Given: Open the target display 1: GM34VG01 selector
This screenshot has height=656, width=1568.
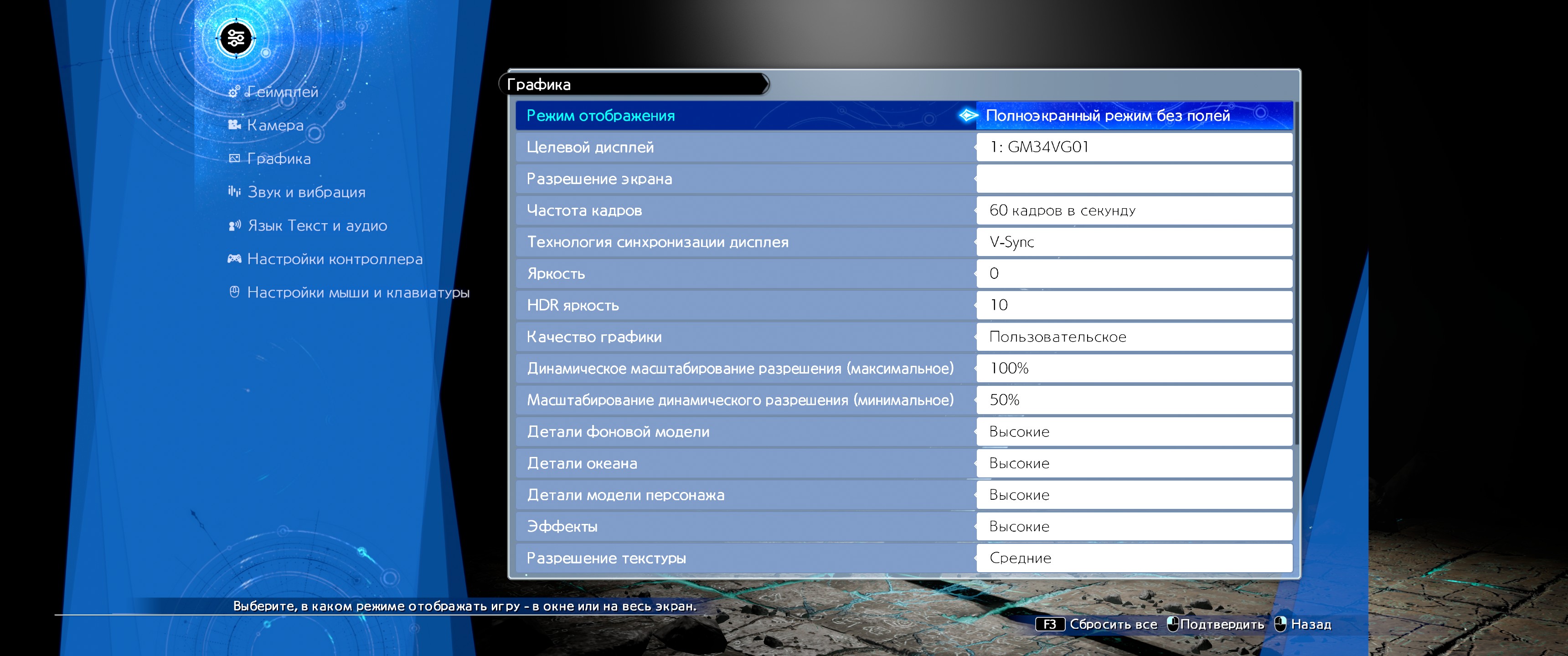Looking at the screenshot, I should pos(1134,147).
